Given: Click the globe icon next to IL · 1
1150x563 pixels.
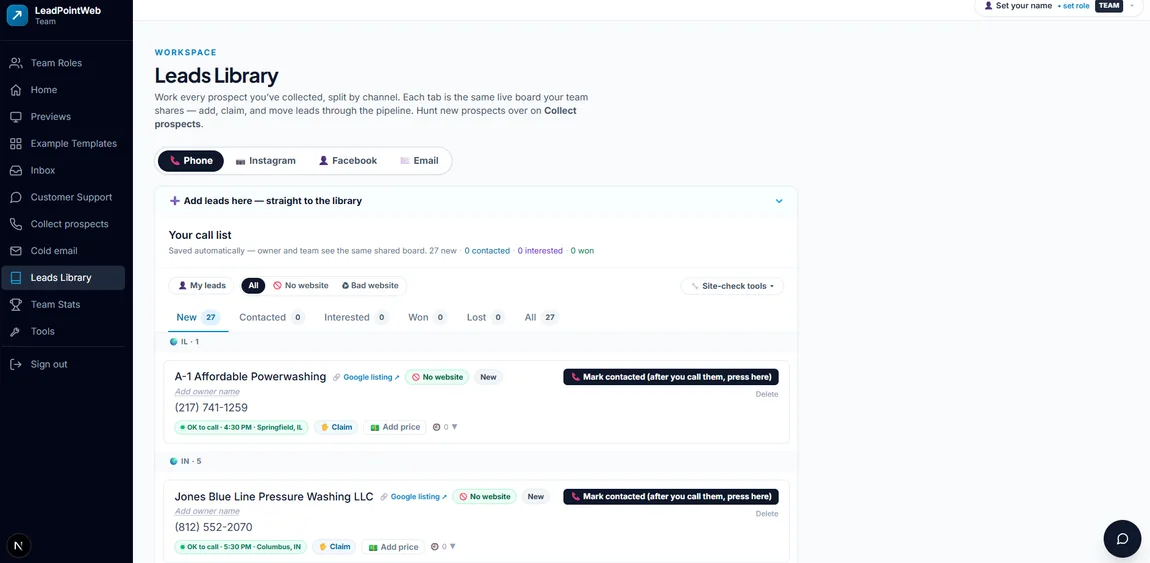Looking at the screenshot, I should click(174, 342).
